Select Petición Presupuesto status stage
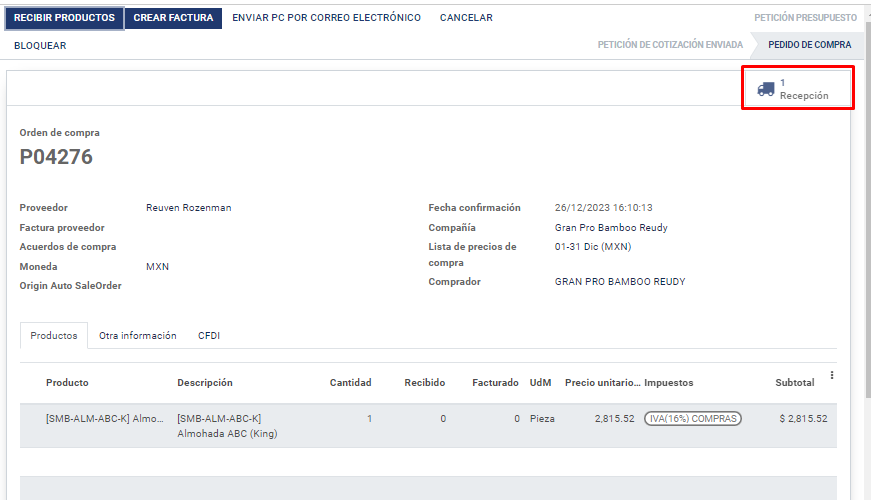Screen dimensions: 871x500 [805, 18]
